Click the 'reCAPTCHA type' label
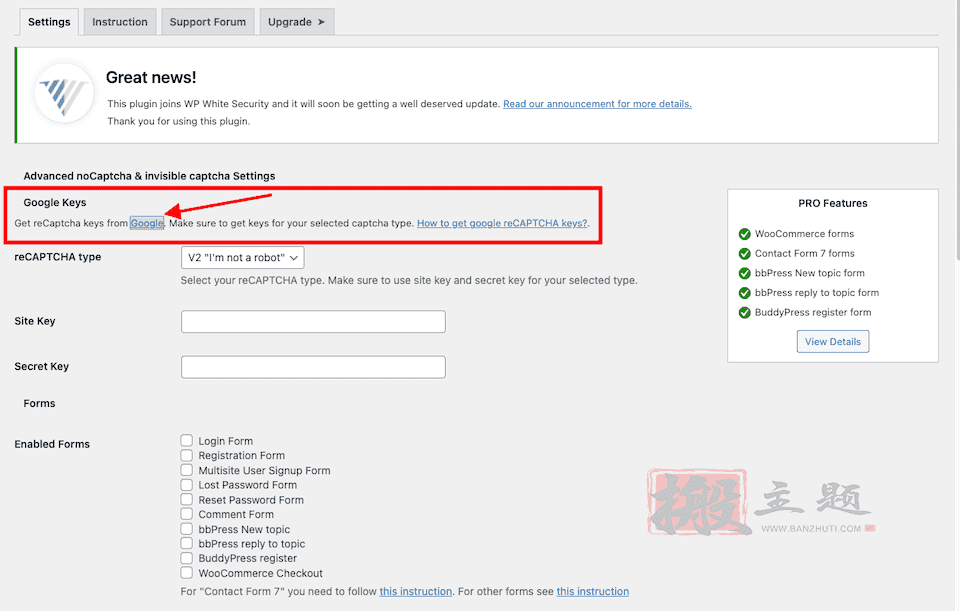Viewport: 960px width, 611px height. pos(58,257)
